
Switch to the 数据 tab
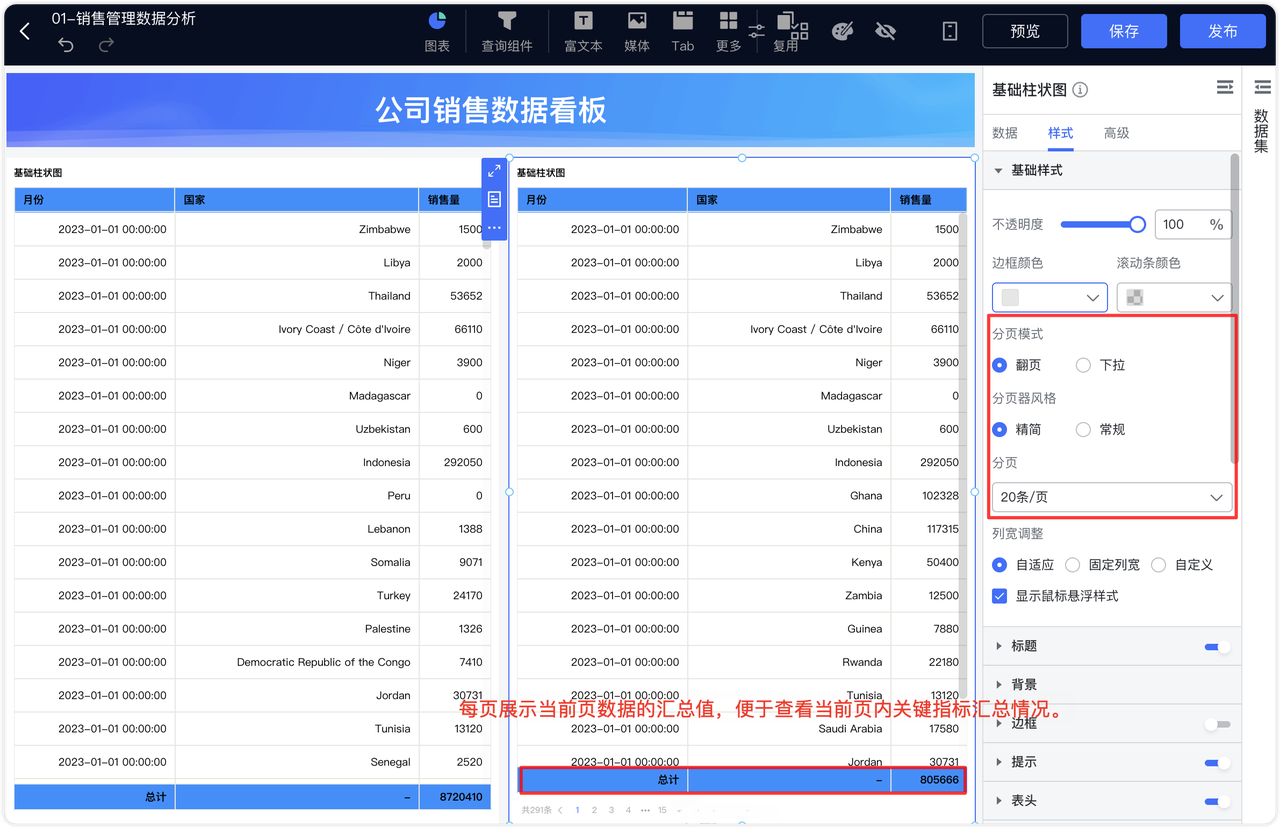coord(1005,133)
